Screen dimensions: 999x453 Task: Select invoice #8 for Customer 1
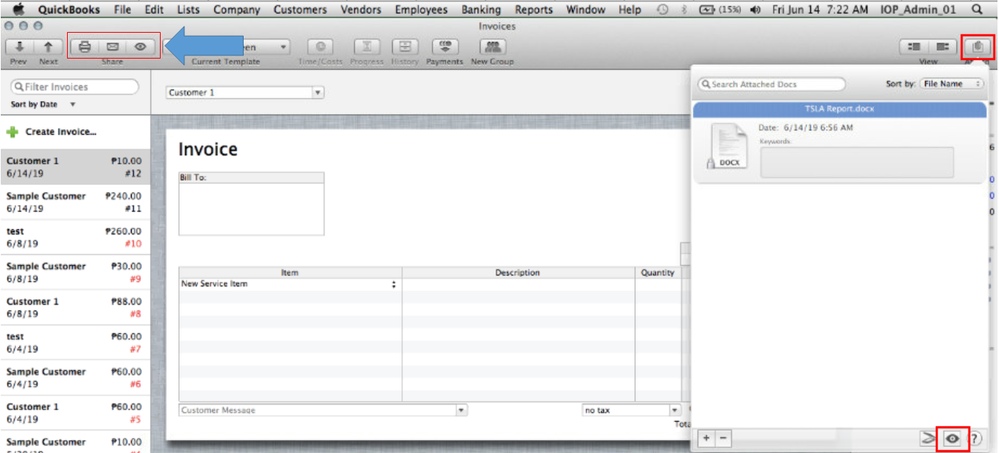75,308
